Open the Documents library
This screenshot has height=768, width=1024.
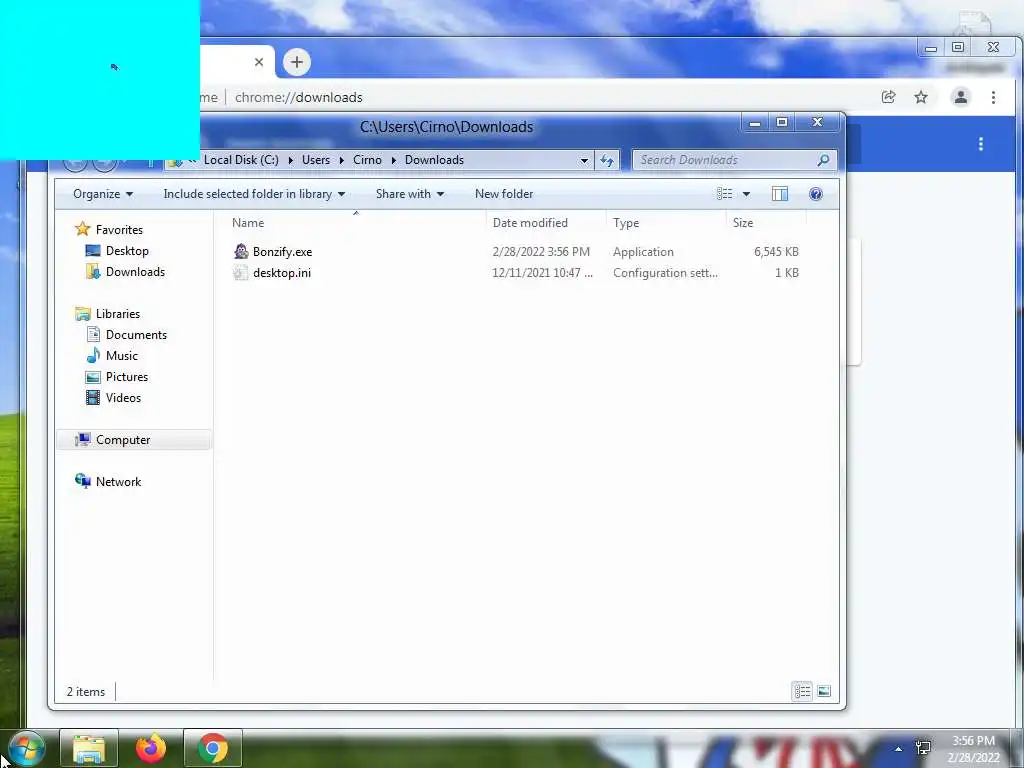pos(136,334)
